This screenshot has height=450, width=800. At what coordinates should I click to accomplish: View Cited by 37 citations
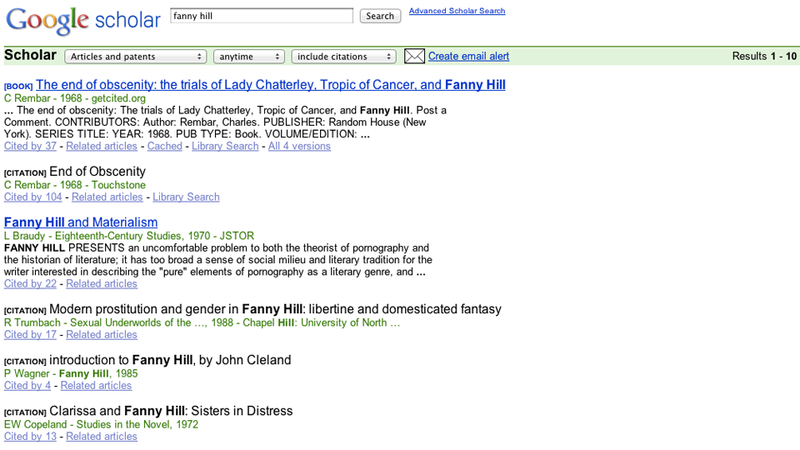30,146
